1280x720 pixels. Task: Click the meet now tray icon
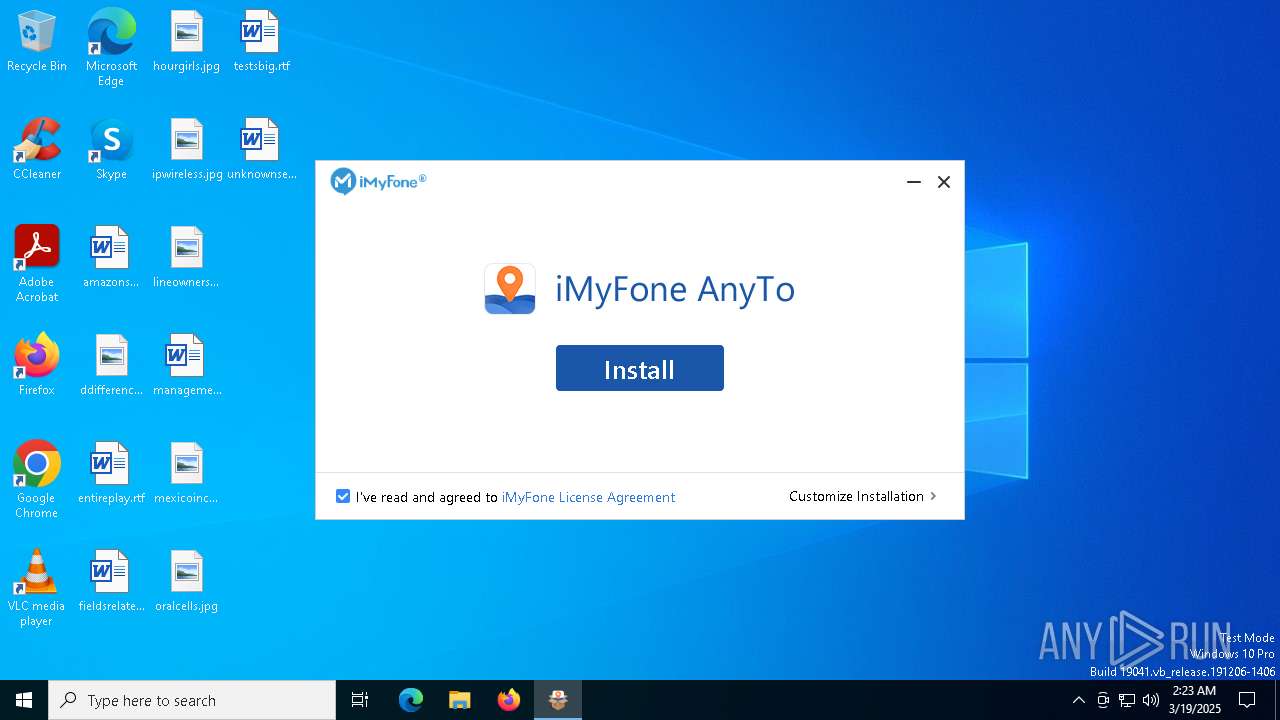tap(1103, 700)
